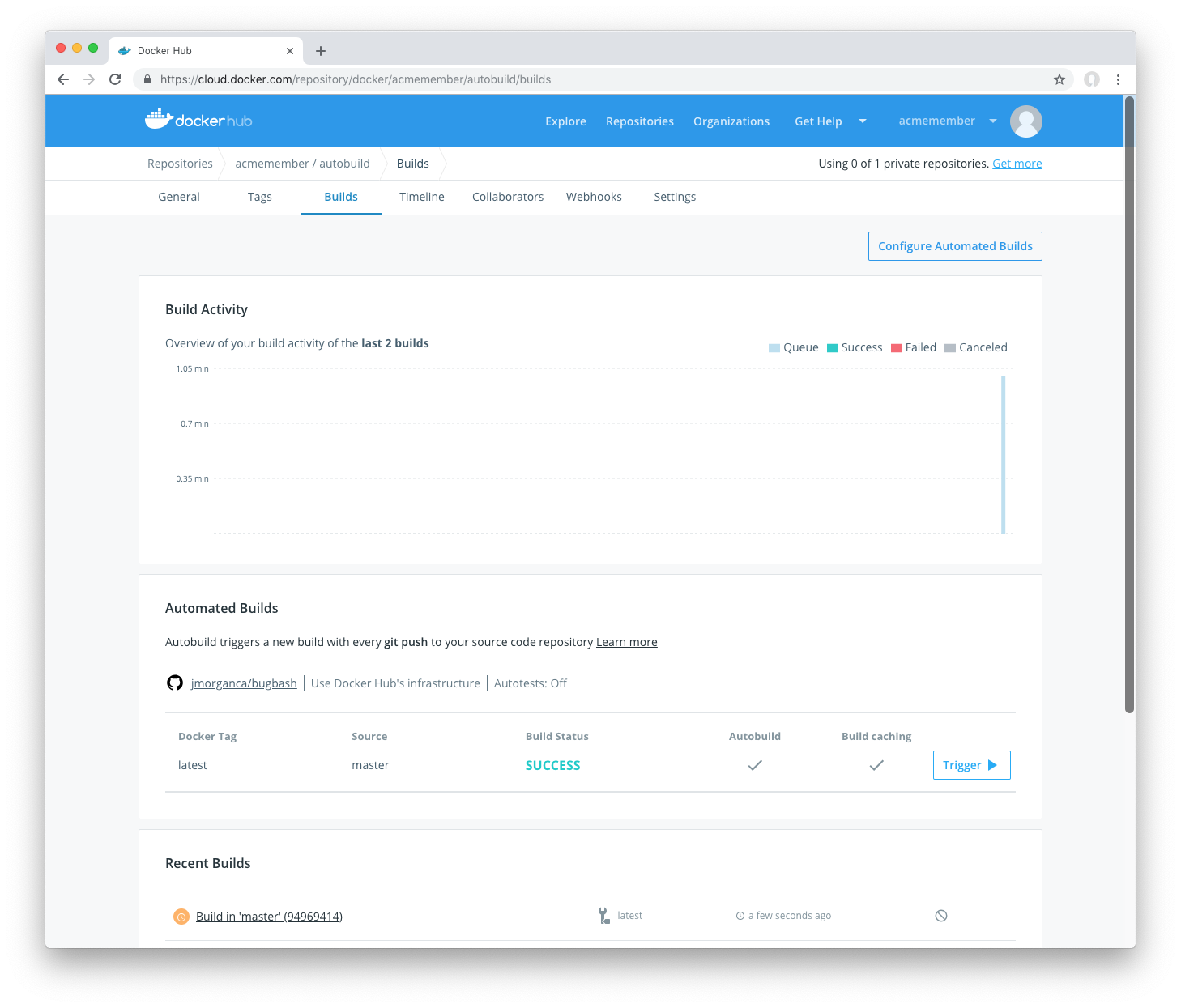Click the clock icon near 'a few seconds ago'
This screenshot has width=1181, height=1008.
(740, 915)
